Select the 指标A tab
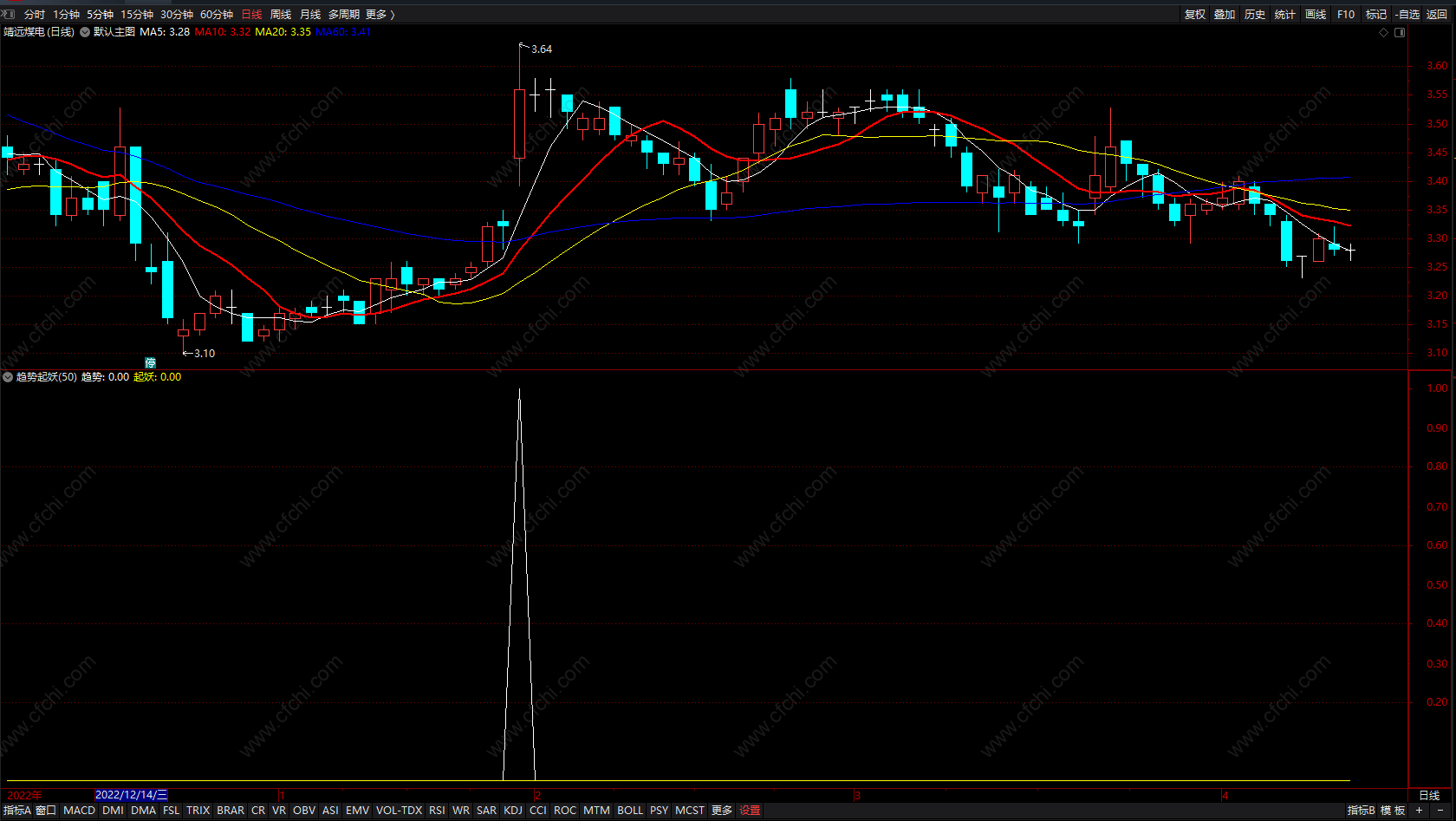1456x821 pixels. [16, 811]
